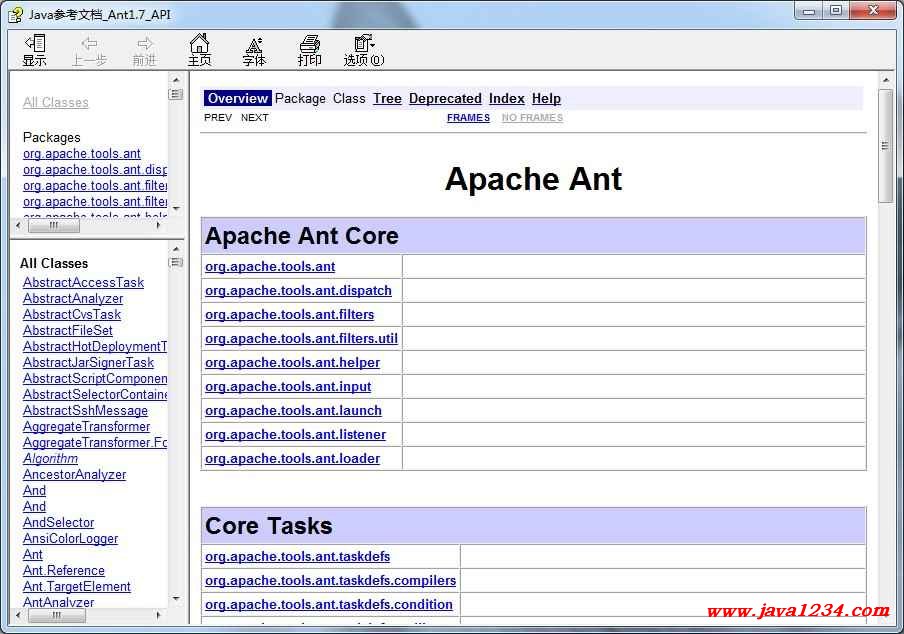This screenshot has width=904, height=634.
Task: Click the Packages pane scroll-up arrow
Action: [x=176, y=80]
